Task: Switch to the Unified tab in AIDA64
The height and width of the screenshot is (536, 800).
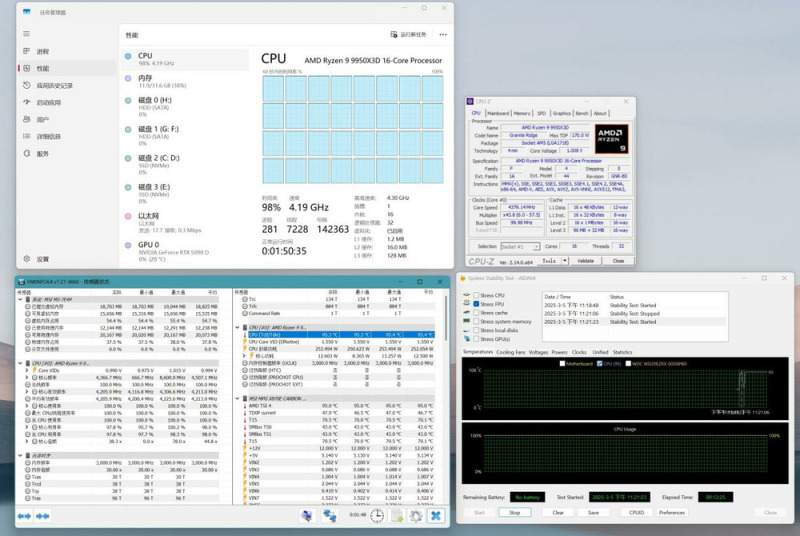Action: (x=600, y=352)
